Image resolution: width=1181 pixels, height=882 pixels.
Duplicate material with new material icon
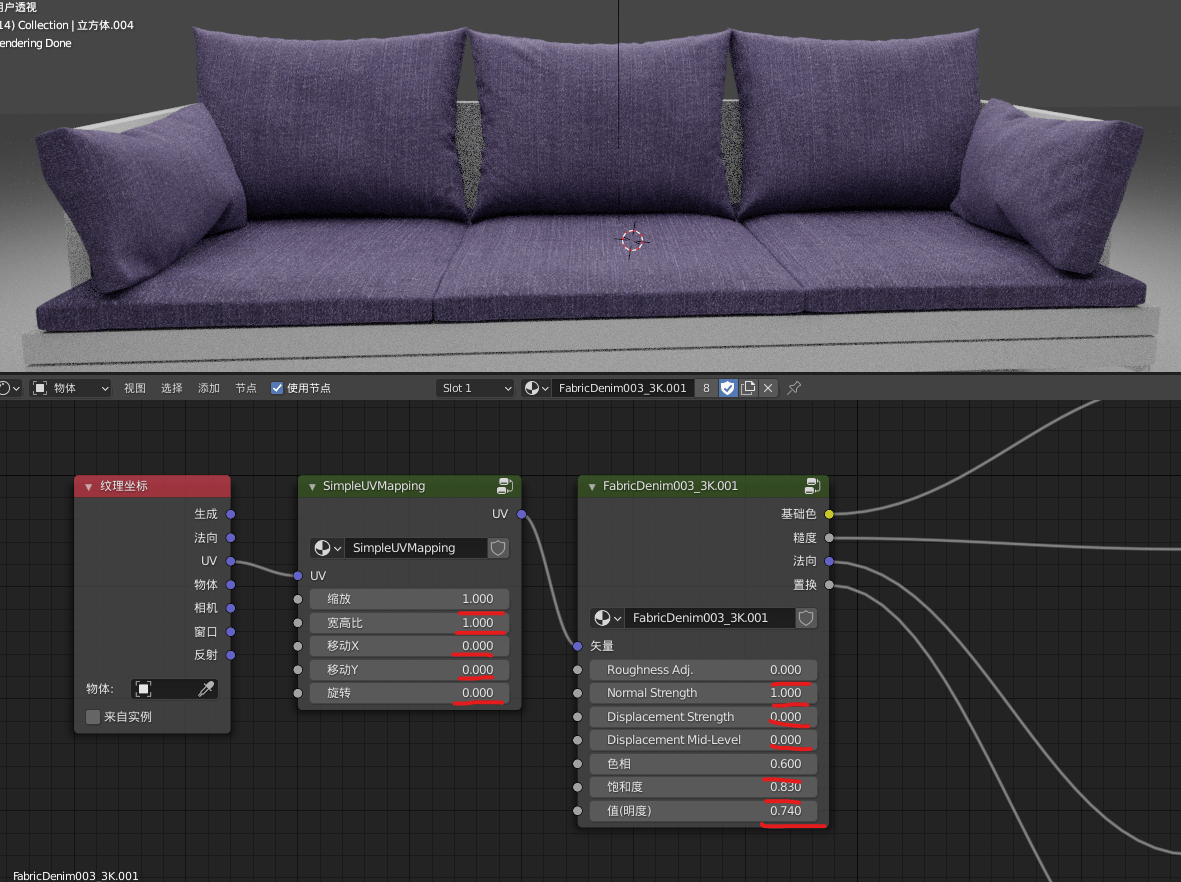748,388
